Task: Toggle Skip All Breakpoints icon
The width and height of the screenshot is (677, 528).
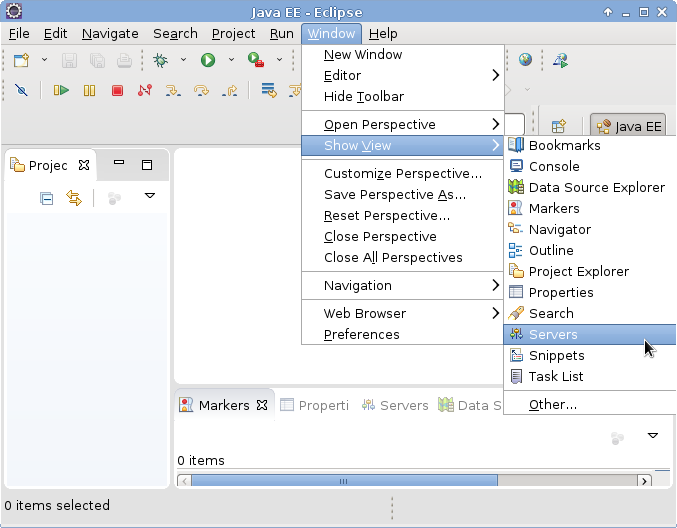Action: tap(21, 90)
